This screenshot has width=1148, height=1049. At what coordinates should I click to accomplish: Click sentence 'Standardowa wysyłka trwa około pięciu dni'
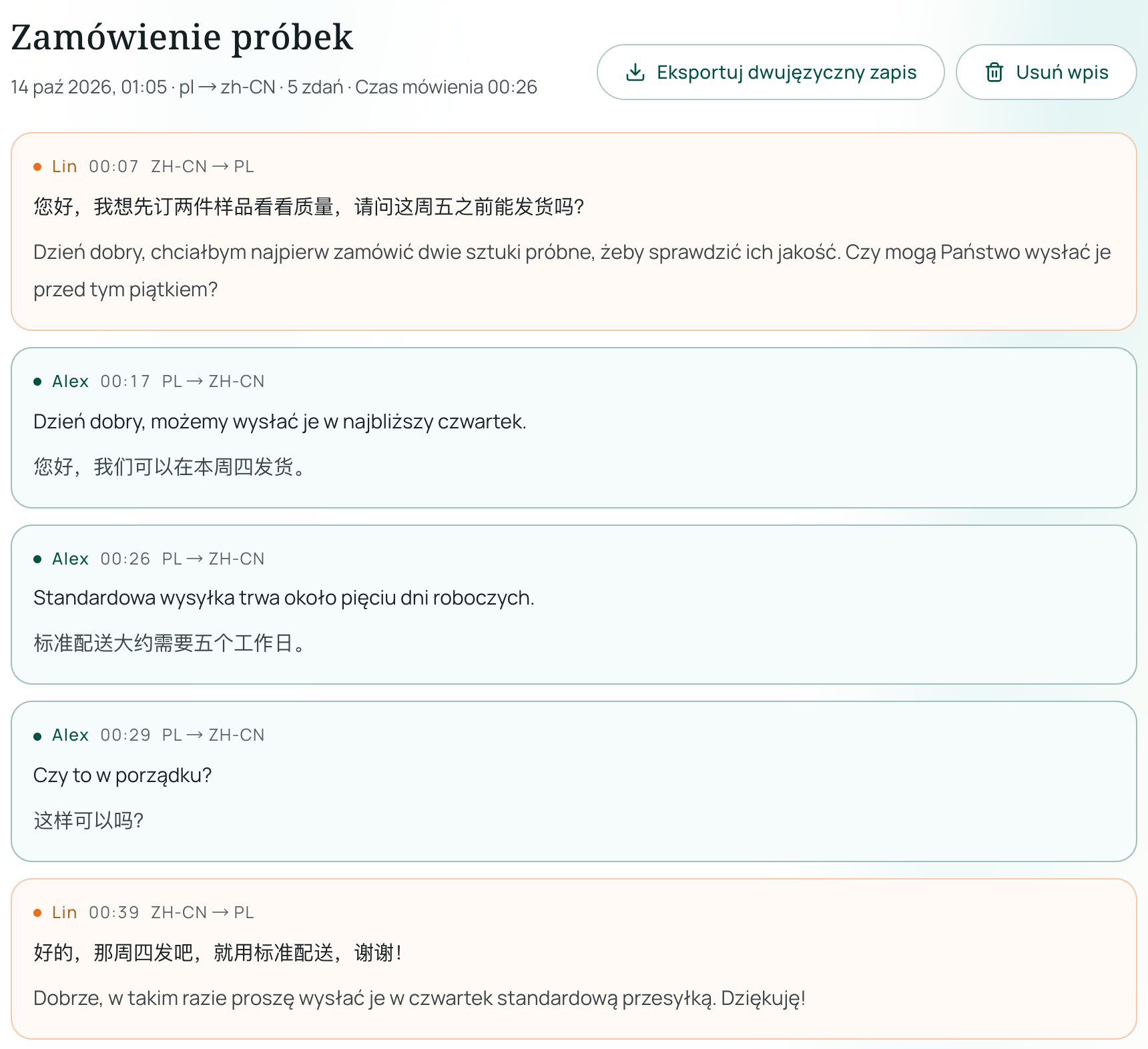[x=284, y=598]
